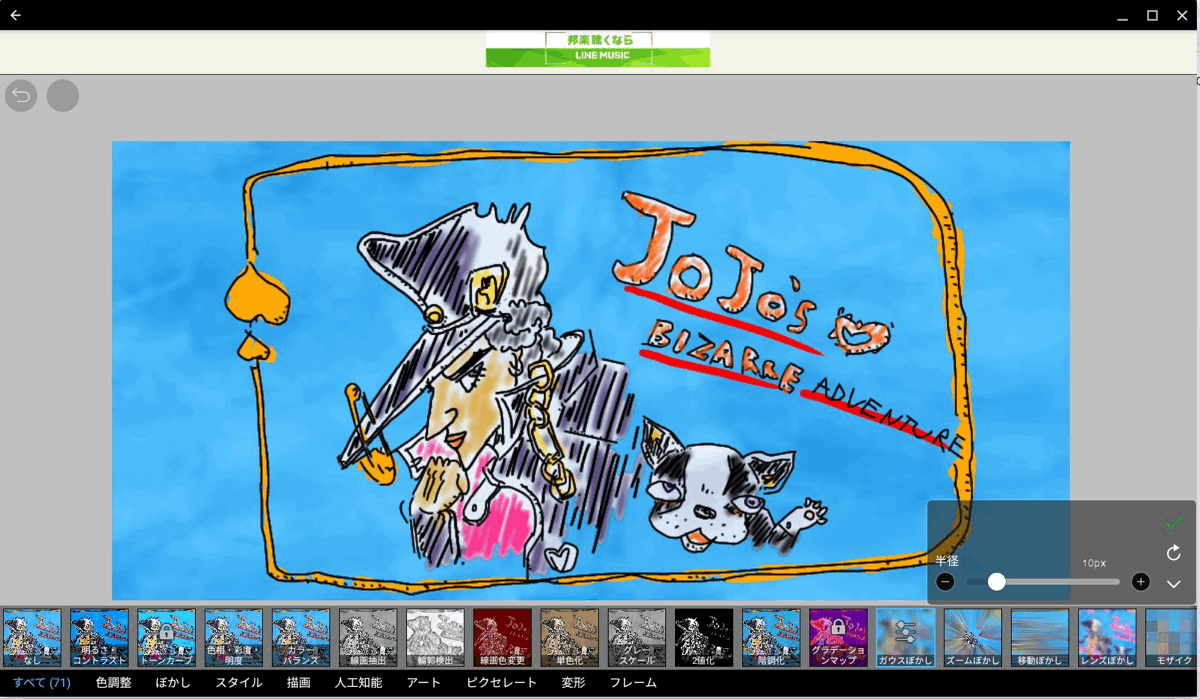Open the 描画 category tab
Image resolution: width=1200 pixels, height=699 pixels.
click(298, 683)
